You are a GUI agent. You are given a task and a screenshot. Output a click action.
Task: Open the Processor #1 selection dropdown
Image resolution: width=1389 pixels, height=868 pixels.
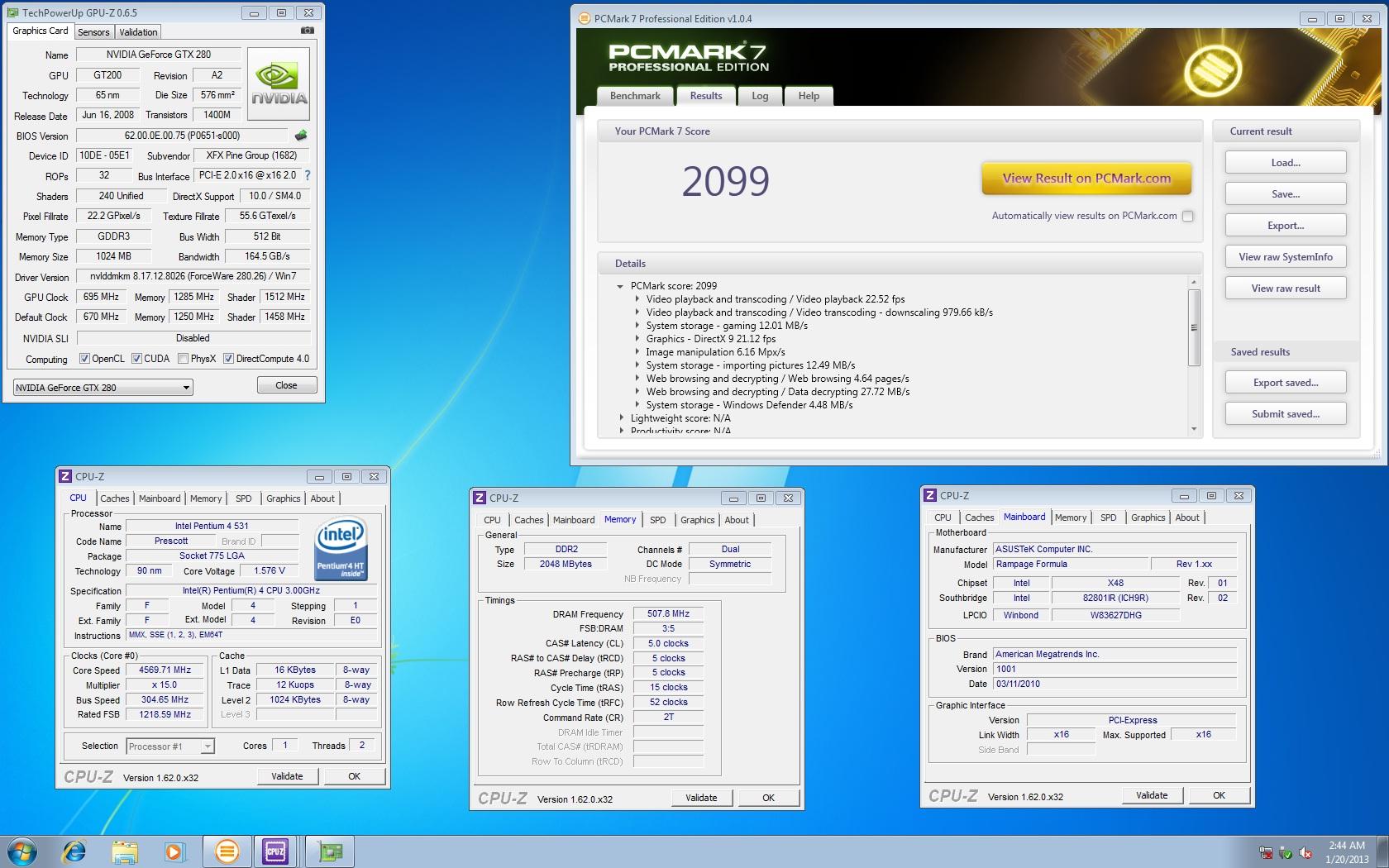(170, 746)
